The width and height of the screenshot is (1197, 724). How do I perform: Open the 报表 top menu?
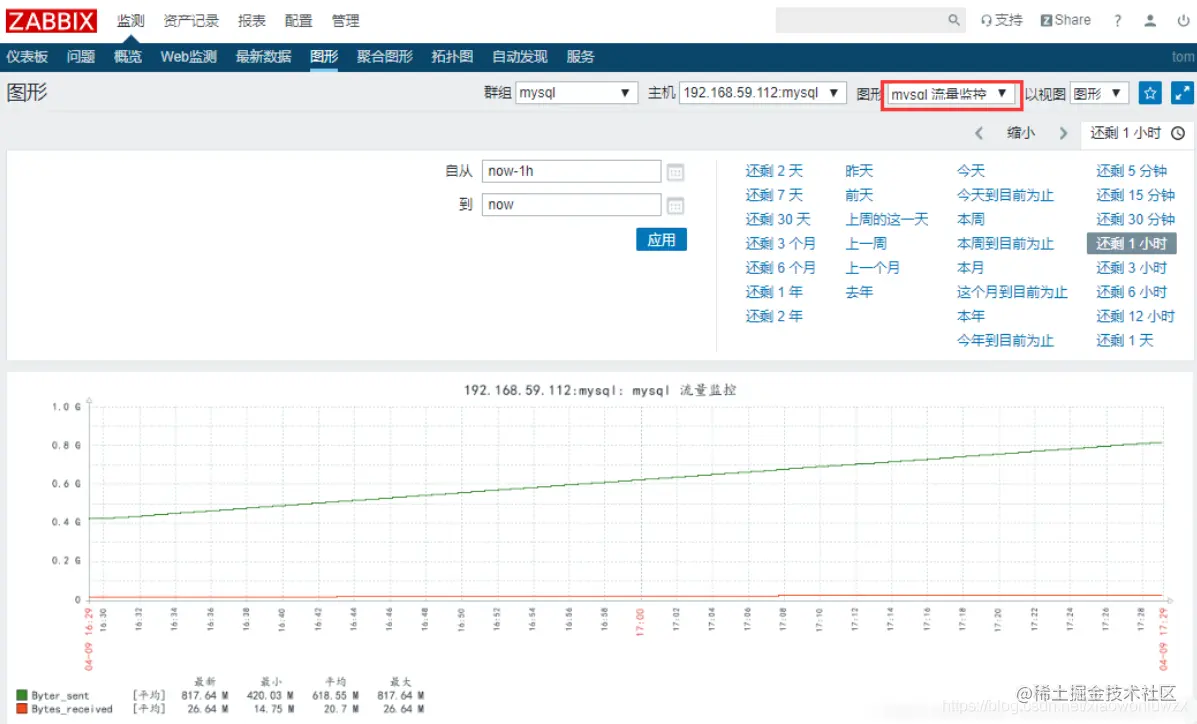coord(252,21)
